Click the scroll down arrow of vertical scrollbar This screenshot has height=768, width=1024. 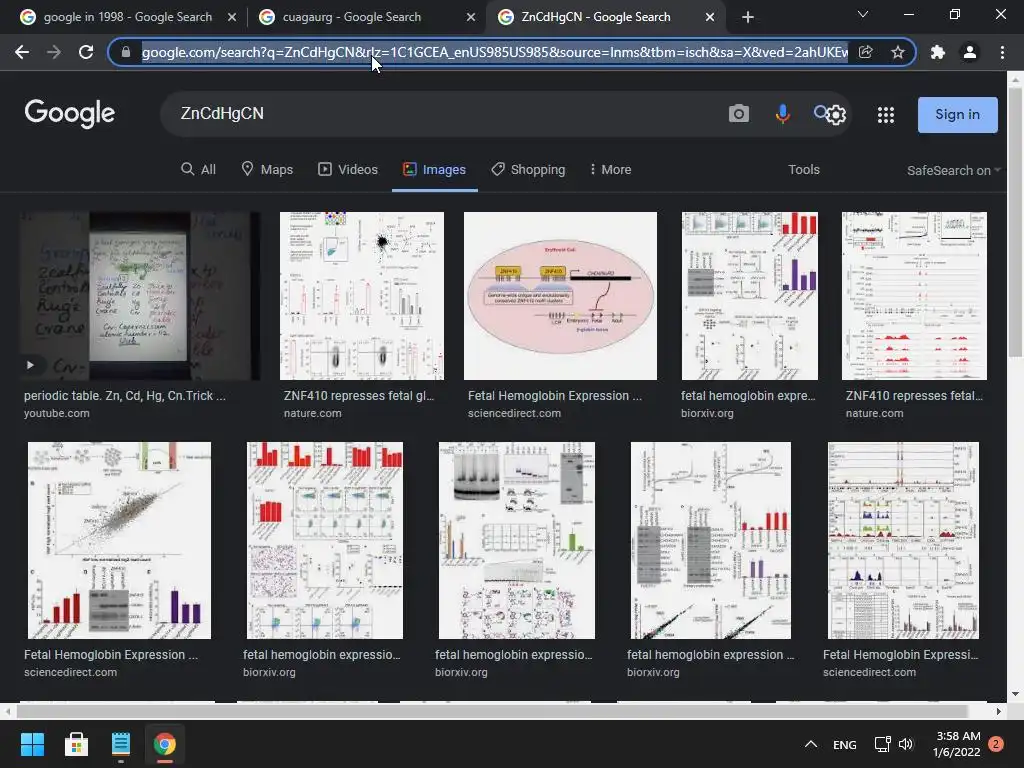pos(1015,694)
